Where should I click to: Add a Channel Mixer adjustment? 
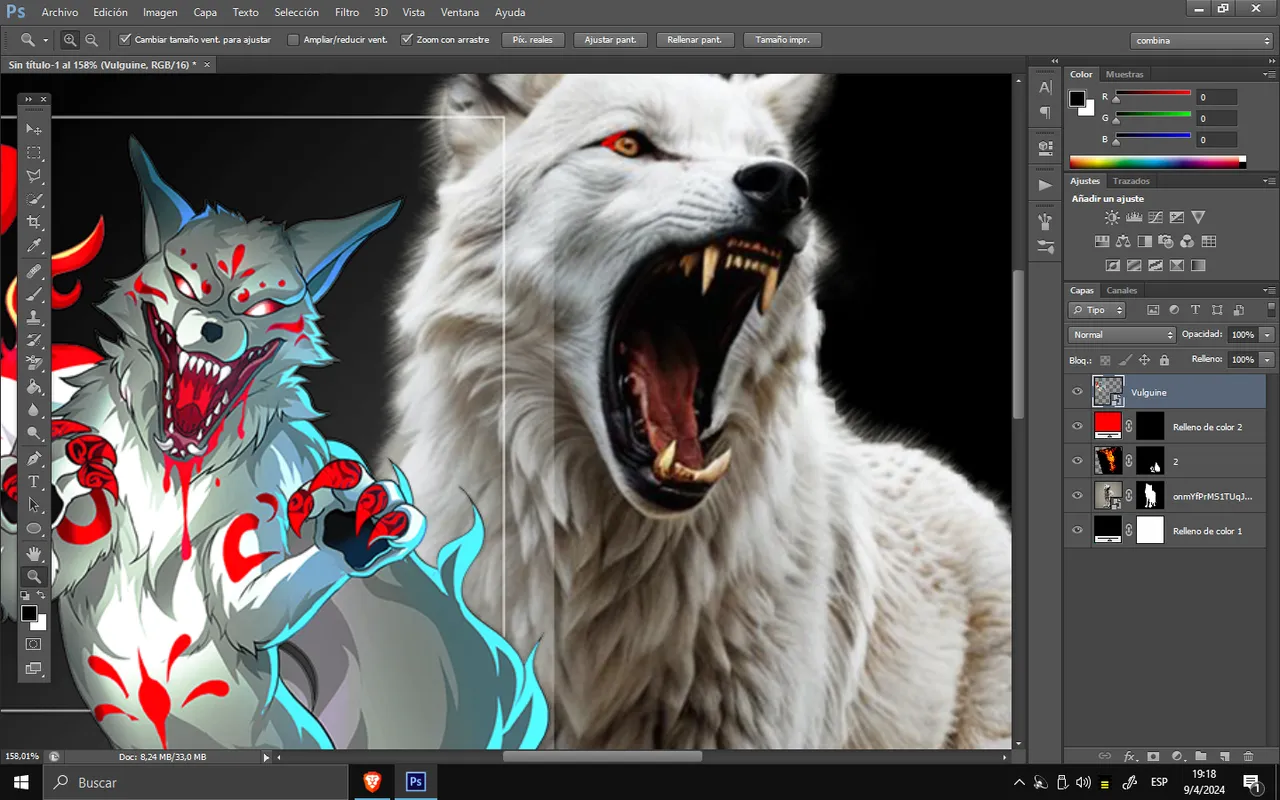point(1187,241)
